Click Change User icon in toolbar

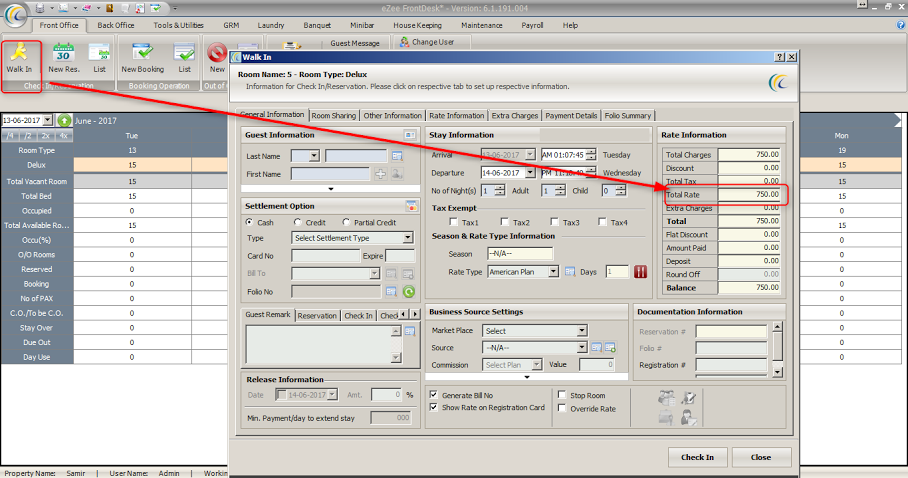coord(405,42)
